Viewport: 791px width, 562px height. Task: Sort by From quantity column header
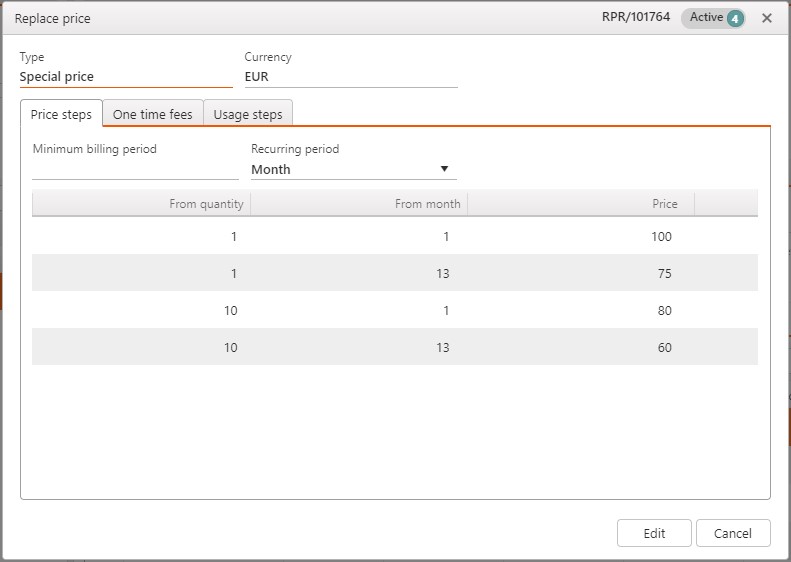coord(141,204)
